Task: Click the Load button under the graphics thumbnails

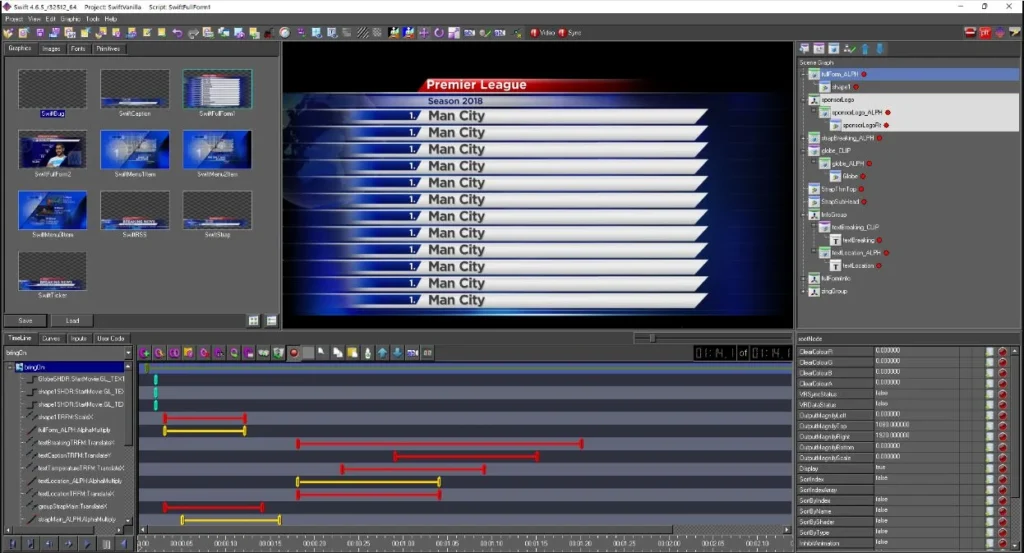Action: point(72,321)
